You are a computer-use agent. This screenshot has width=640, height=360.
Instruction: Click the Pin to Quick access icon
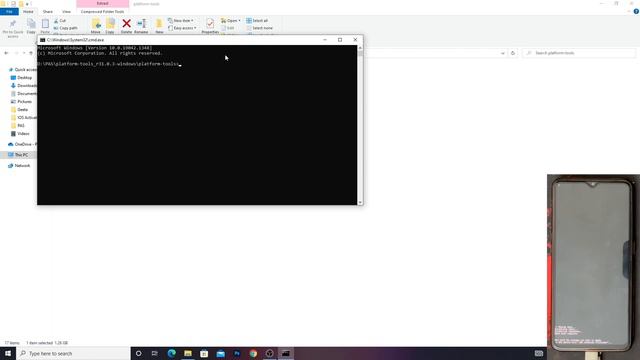13,23
